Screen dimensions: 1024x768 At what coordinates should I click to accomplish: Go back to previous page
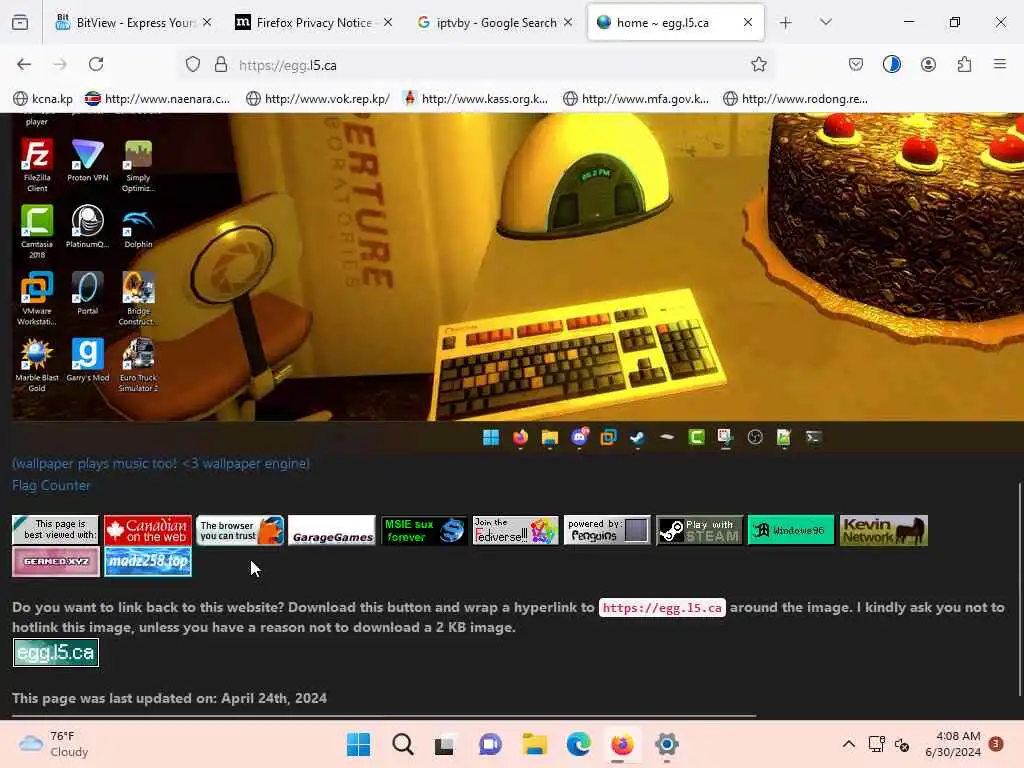point(24,65)
